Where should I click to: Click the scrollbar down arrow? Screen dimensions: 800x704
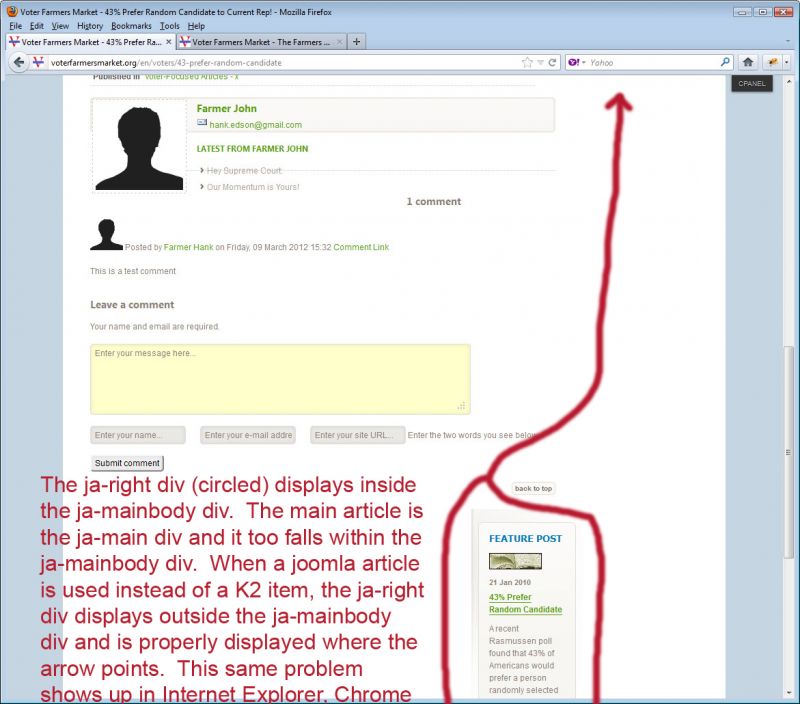[x=788, y=693]
